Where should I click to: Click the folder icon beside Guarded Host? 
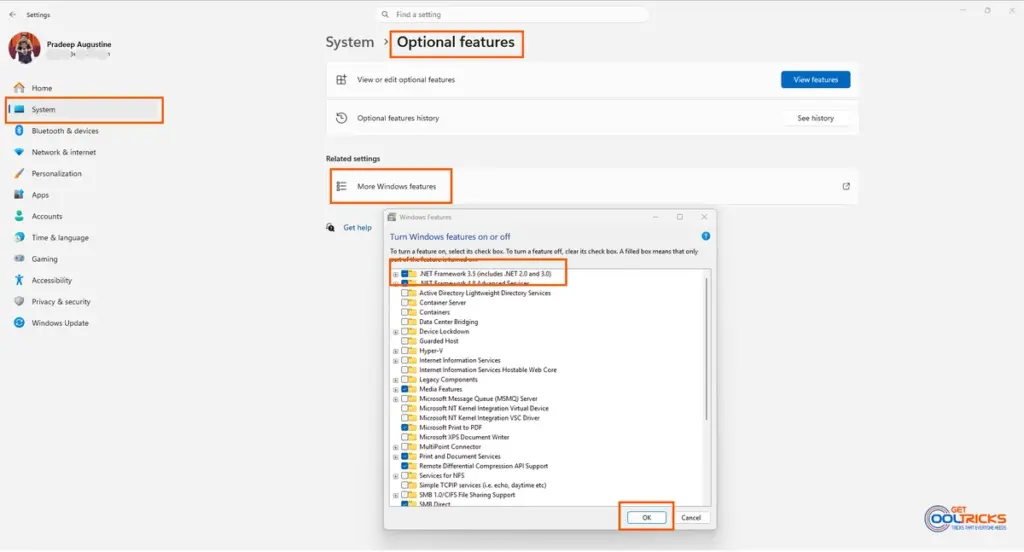pyautogui.click(x=413, y=341)
